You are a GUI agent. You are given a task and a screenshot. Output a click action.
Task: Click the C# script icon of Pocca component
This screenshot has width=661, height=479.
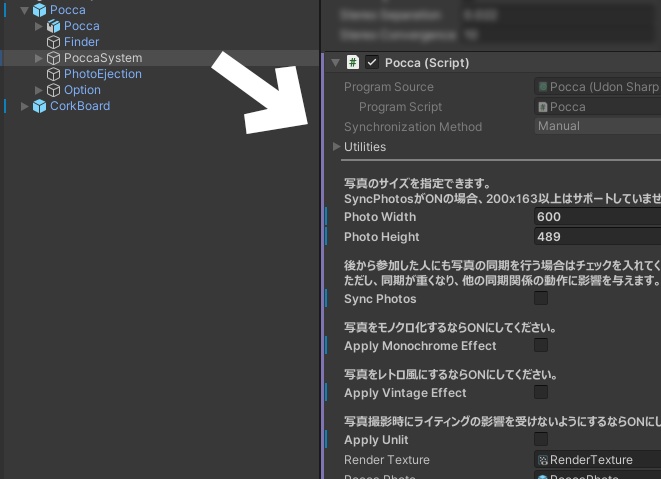tap(353, 62)
